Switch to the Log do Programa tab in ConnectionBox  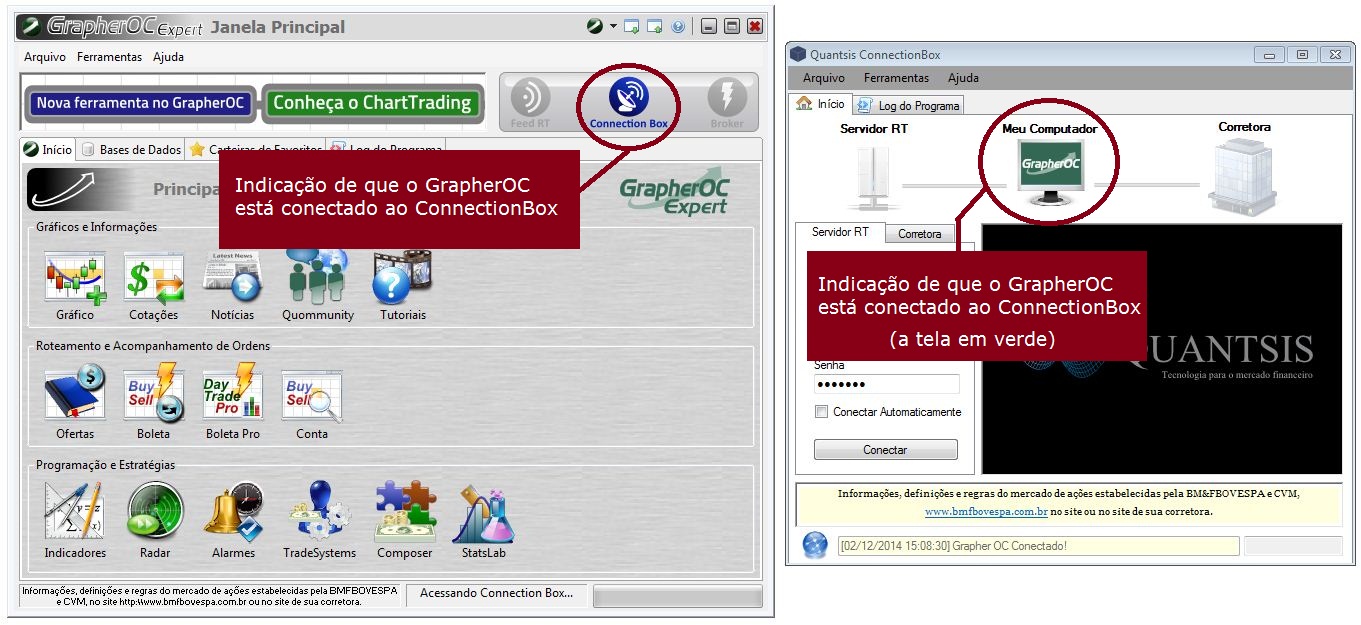pos(908,105)
